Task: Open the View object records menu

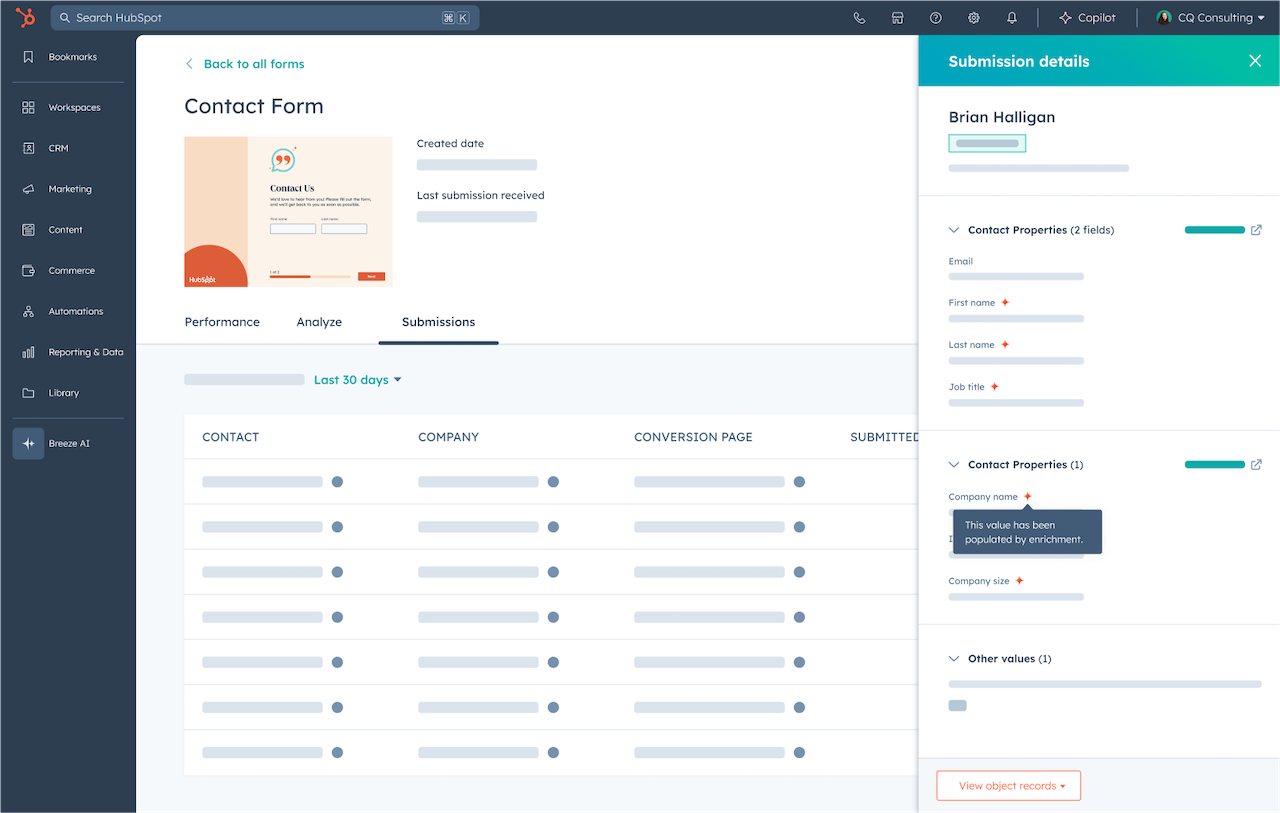Action: click(1008, 785)
